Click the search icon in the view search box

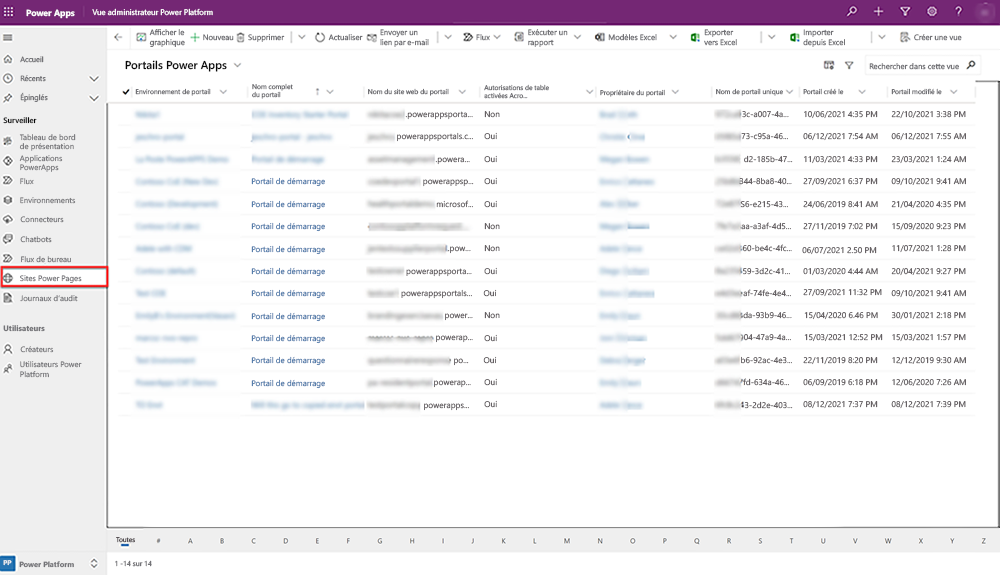(971, 65)
